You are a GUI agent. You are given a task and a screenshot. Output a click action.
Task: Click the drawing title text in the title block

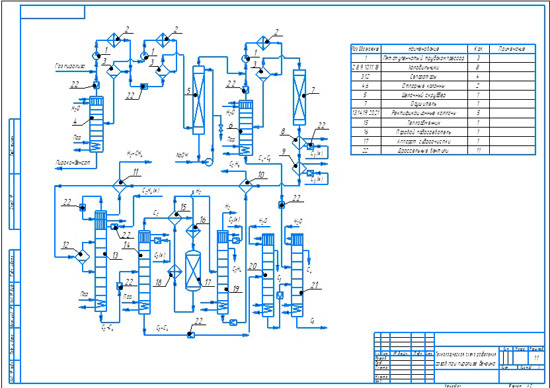466,359
